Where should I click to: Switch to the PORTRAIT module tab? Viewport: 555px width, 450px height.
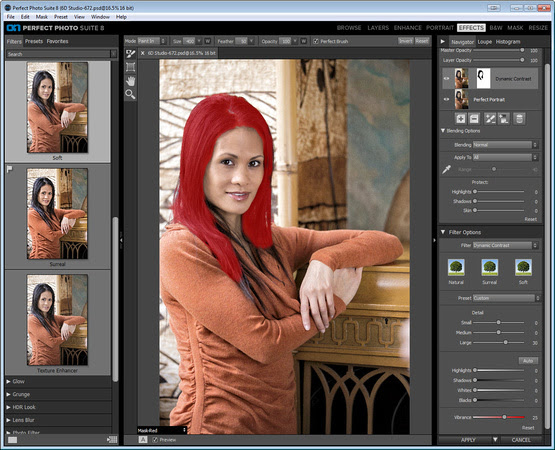point(440,28)
